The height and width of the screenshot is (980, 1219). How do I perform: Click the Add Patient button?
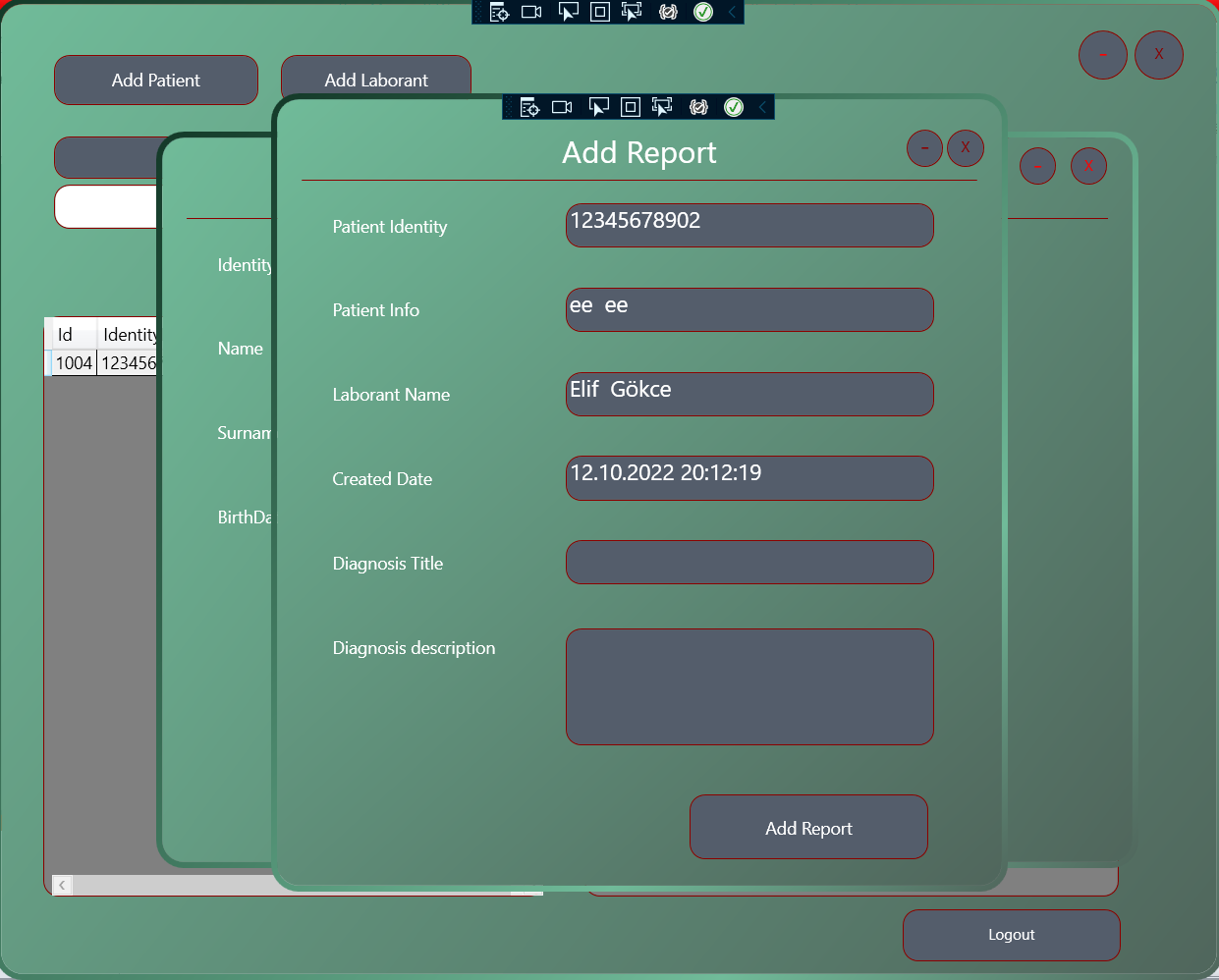point(156,81)
